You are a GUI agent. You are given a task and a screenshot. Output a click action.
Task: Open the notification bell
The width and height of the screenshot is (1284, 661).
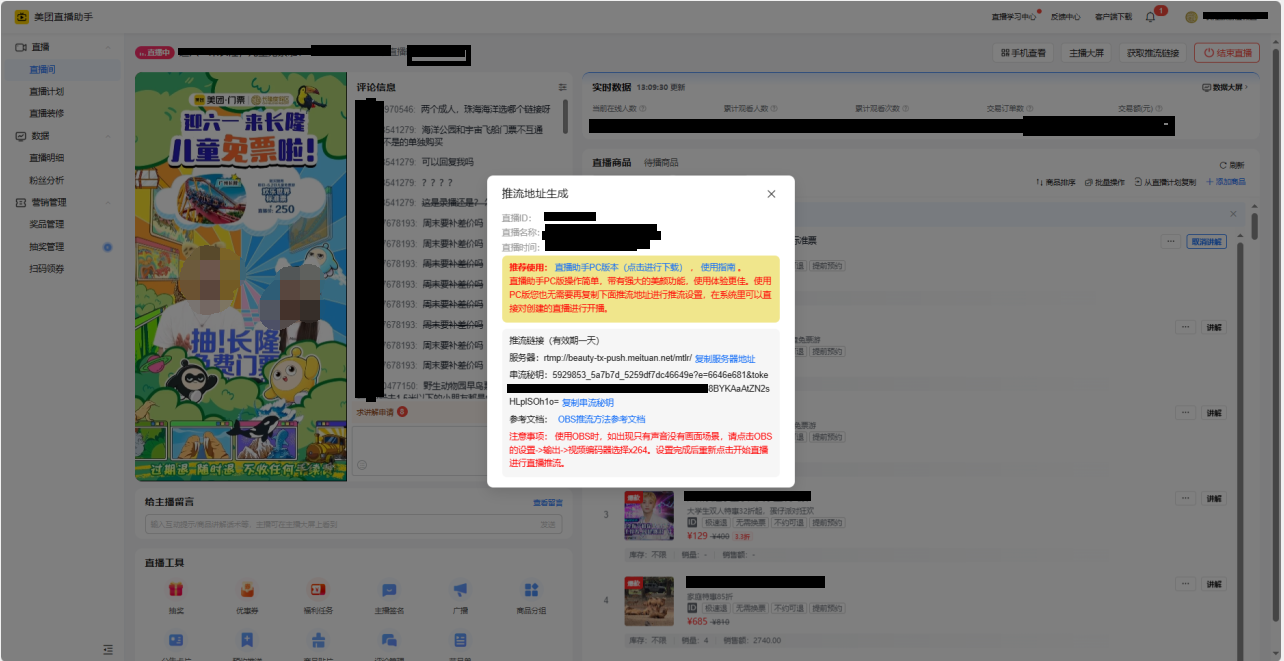coord(1150,17)
